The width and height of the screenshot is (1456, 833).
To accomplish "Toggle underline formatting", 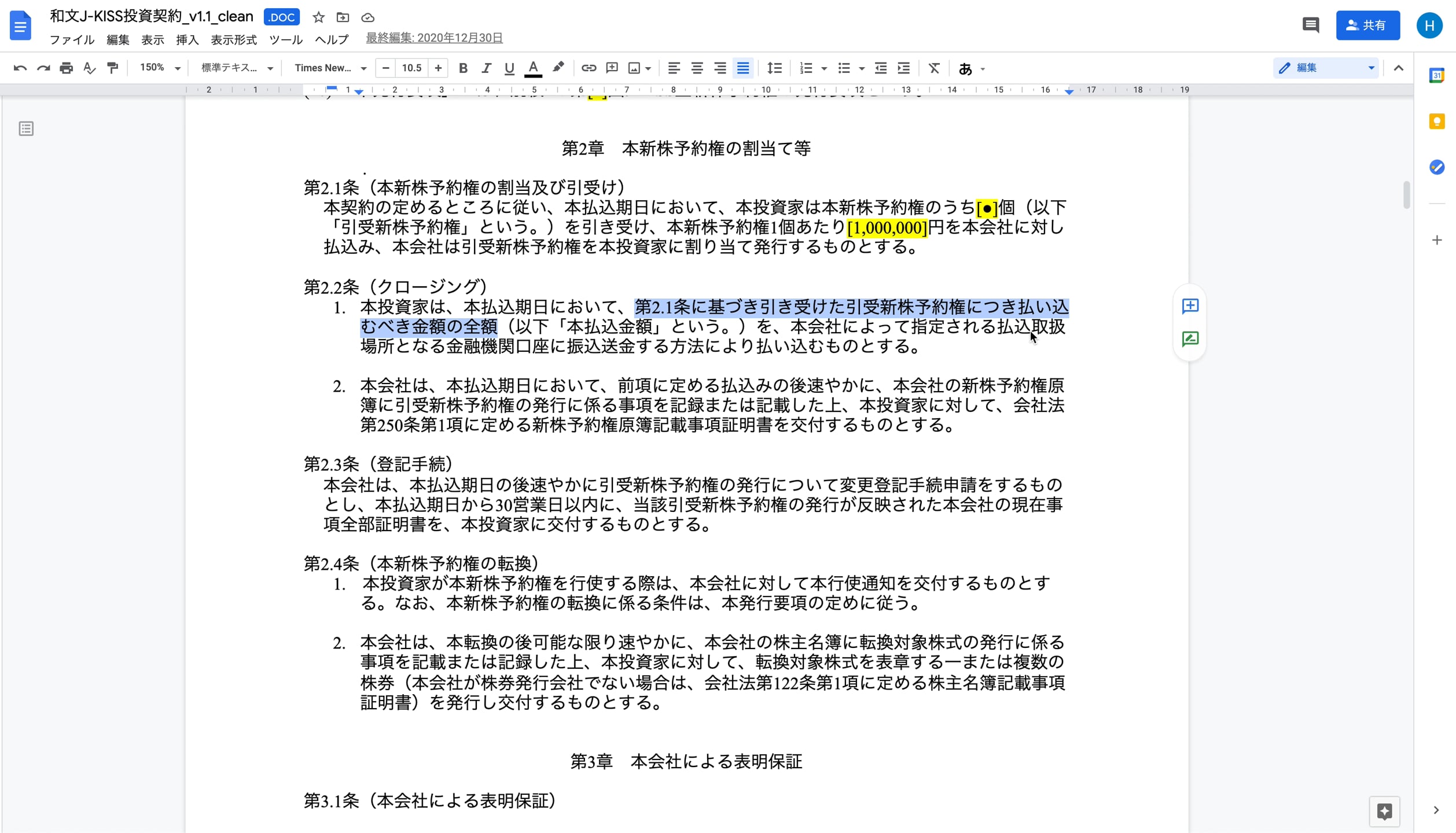I will pyautogui.click(x=509, y=68).
